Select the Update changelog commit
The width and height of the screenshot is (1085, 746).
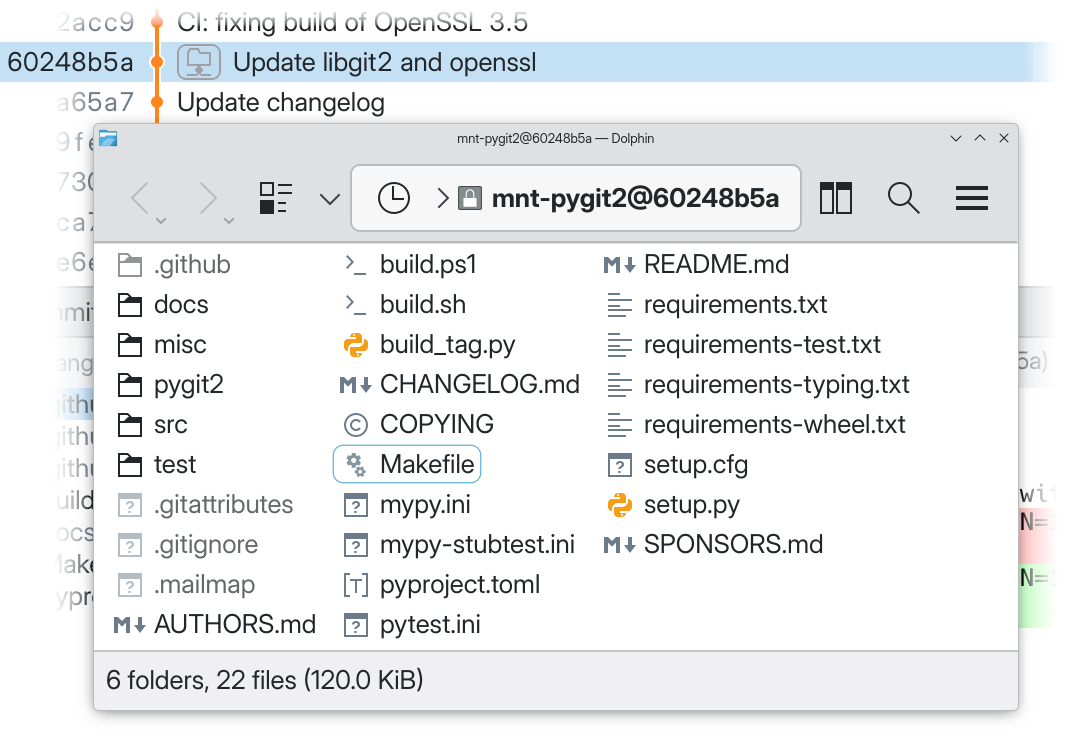coord(280,102)
